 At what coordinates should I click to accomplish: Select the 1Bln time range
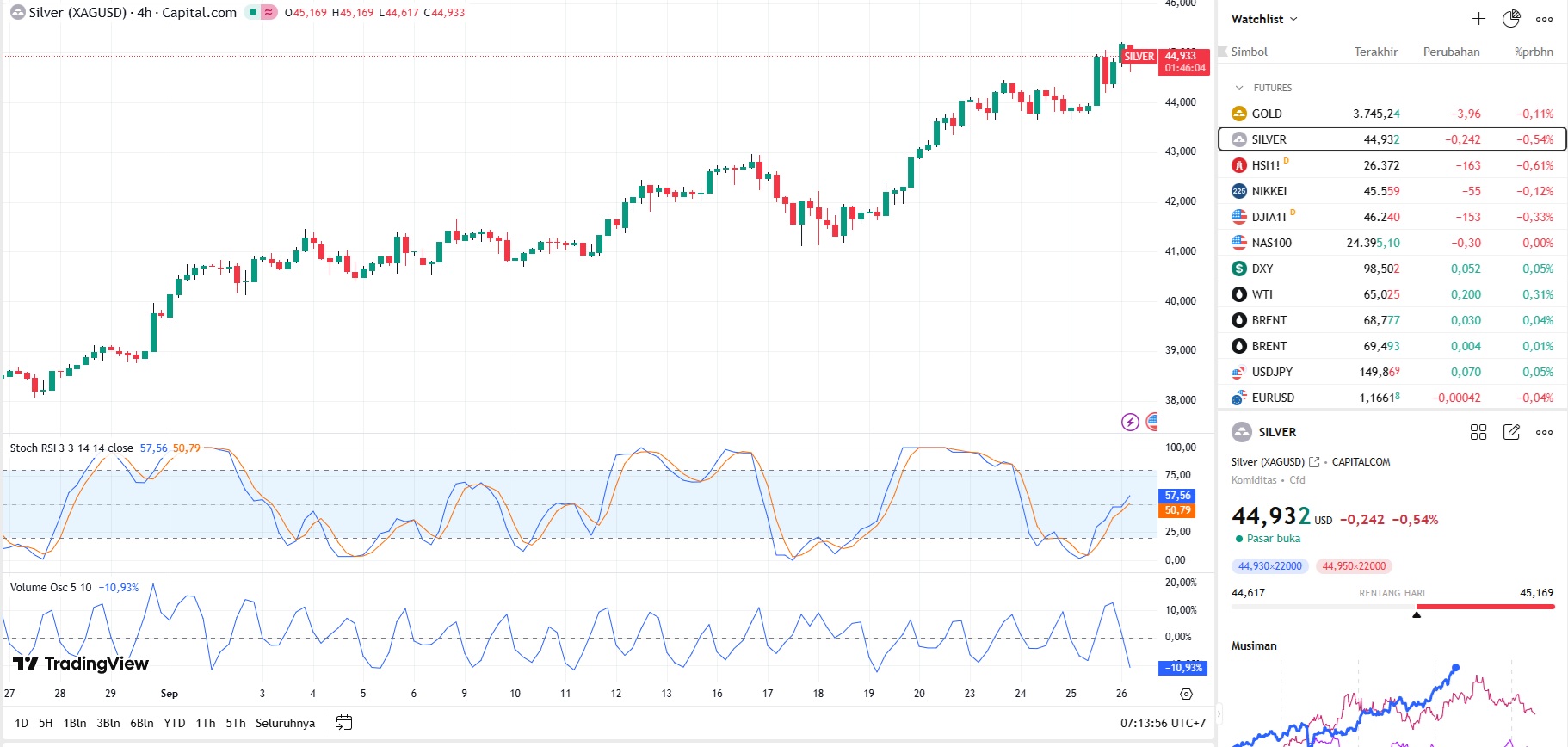(x=75, y=723)
